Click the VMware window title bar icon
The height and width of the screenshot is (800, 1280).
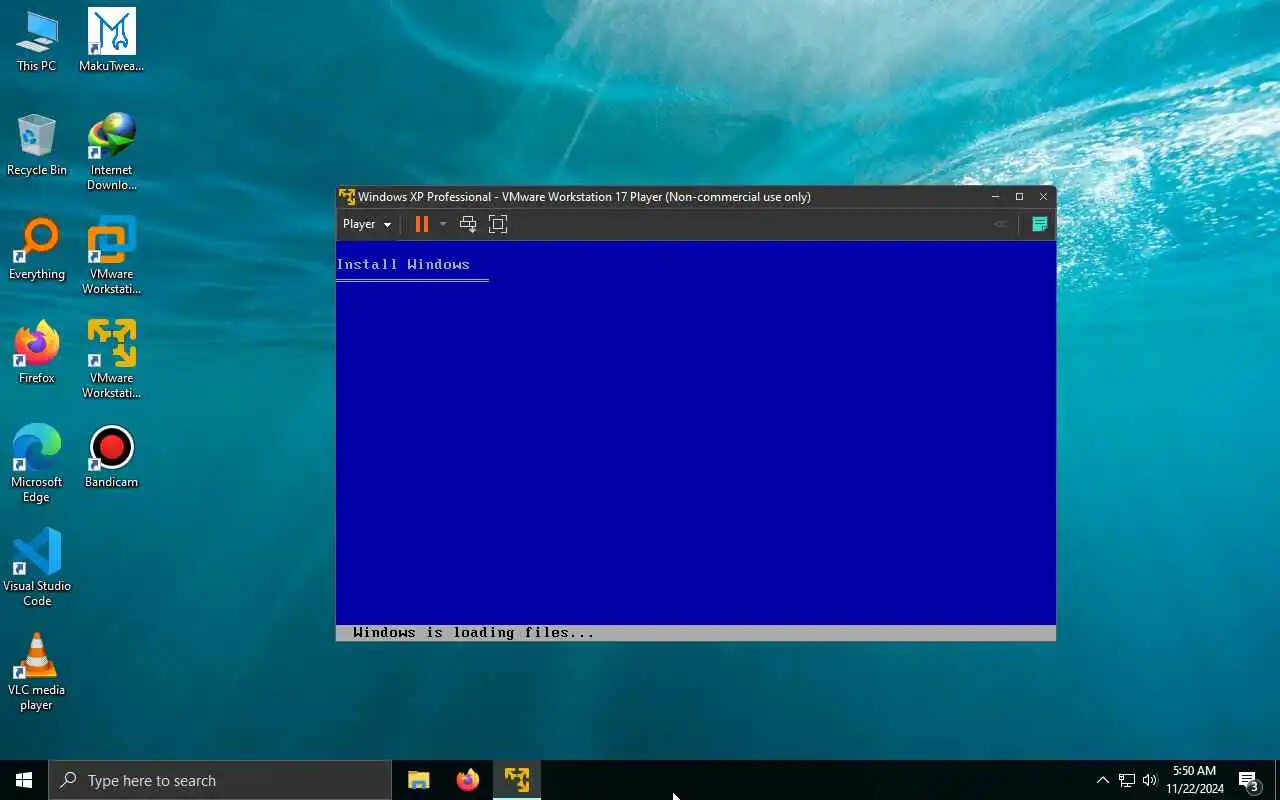click(x=346, y=196)
